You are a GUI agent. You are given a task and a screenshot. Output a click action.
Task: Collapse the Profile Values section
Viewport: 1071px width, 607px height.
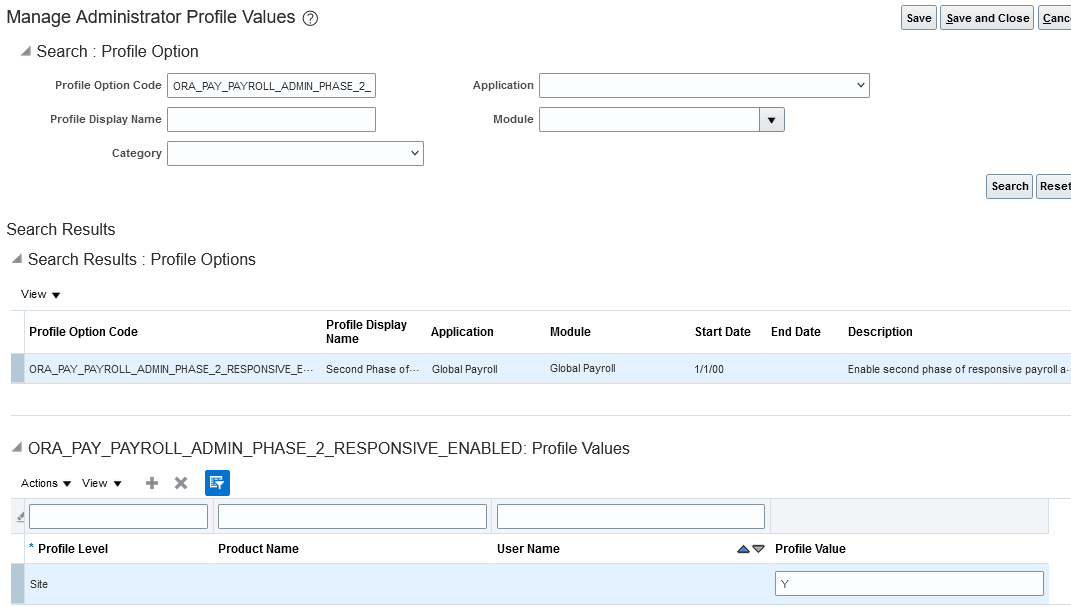(x=16, y=448)
